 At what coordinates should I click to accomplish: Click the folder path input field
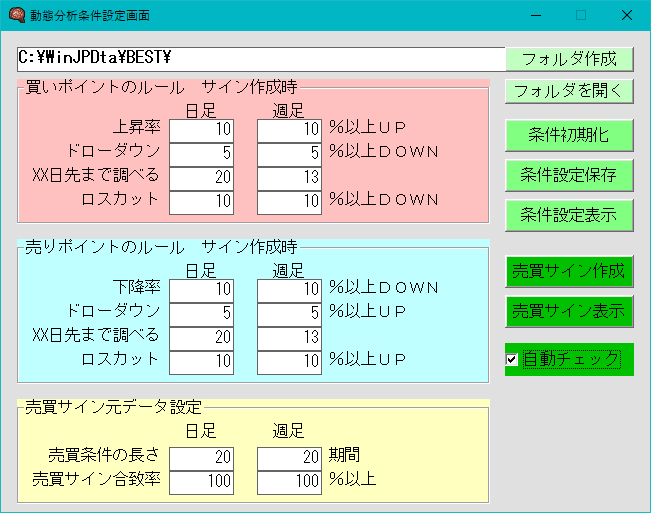point(260,59)
